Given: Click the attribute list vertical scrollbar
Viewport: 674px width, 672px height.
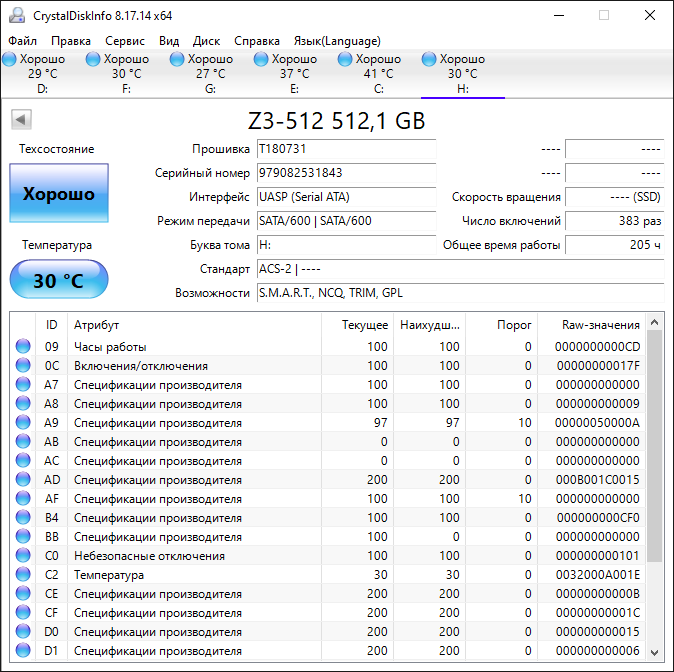Looking at the screenshot, I should pyautogui.click(x=655, y=450).
